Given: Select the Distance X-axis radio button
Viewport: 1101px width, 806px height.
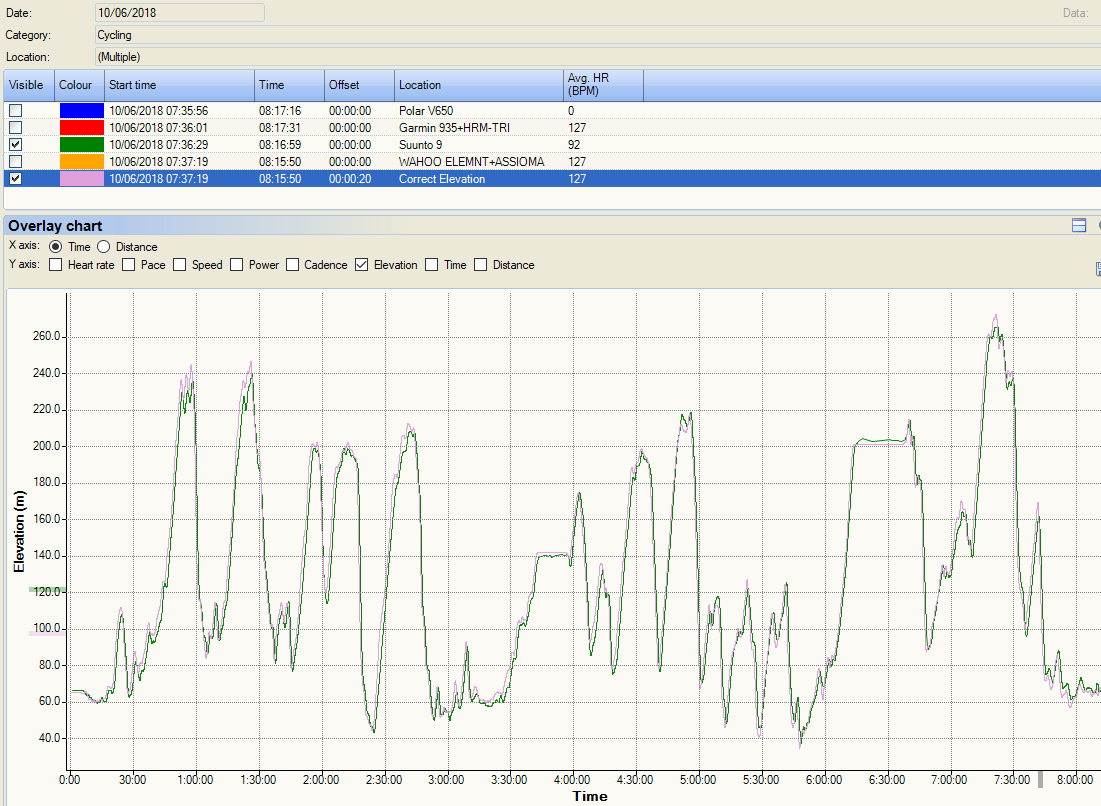Looking at the screenshot, I should 103,246.
